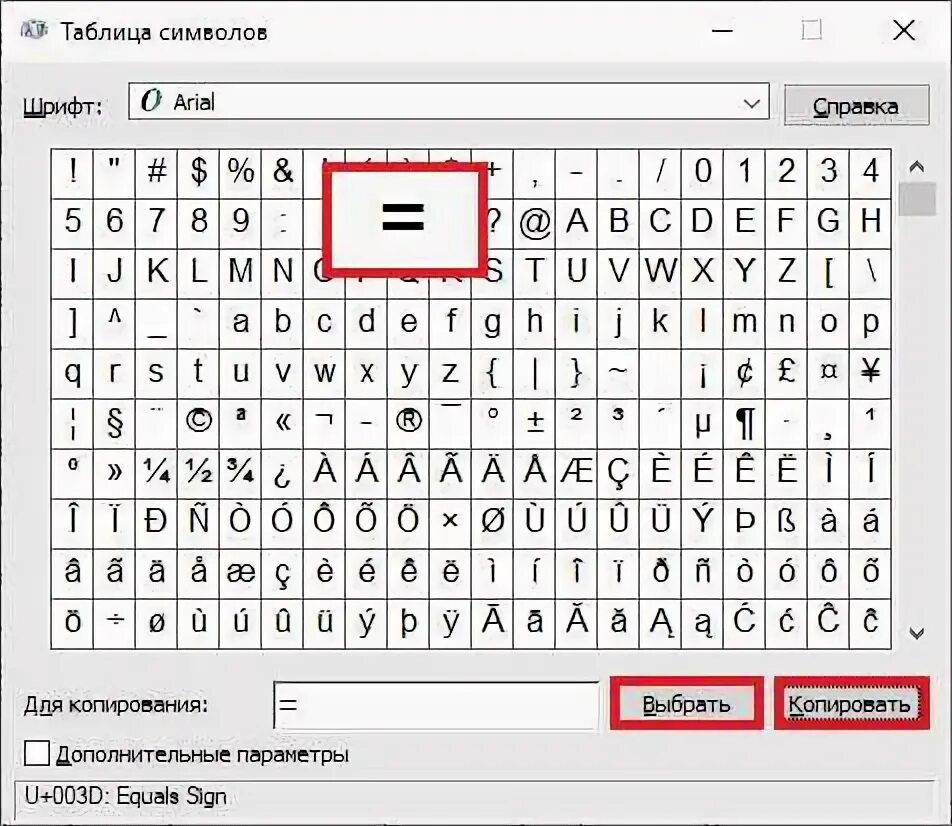Select the { left curly brace

492,374
